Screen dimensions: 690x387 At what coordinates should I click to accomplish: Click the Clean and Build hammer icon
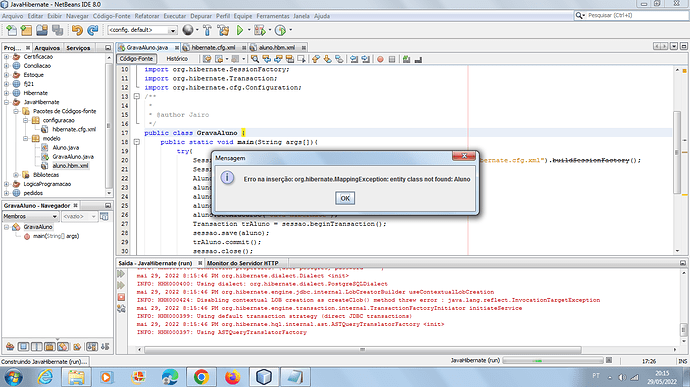223,30
